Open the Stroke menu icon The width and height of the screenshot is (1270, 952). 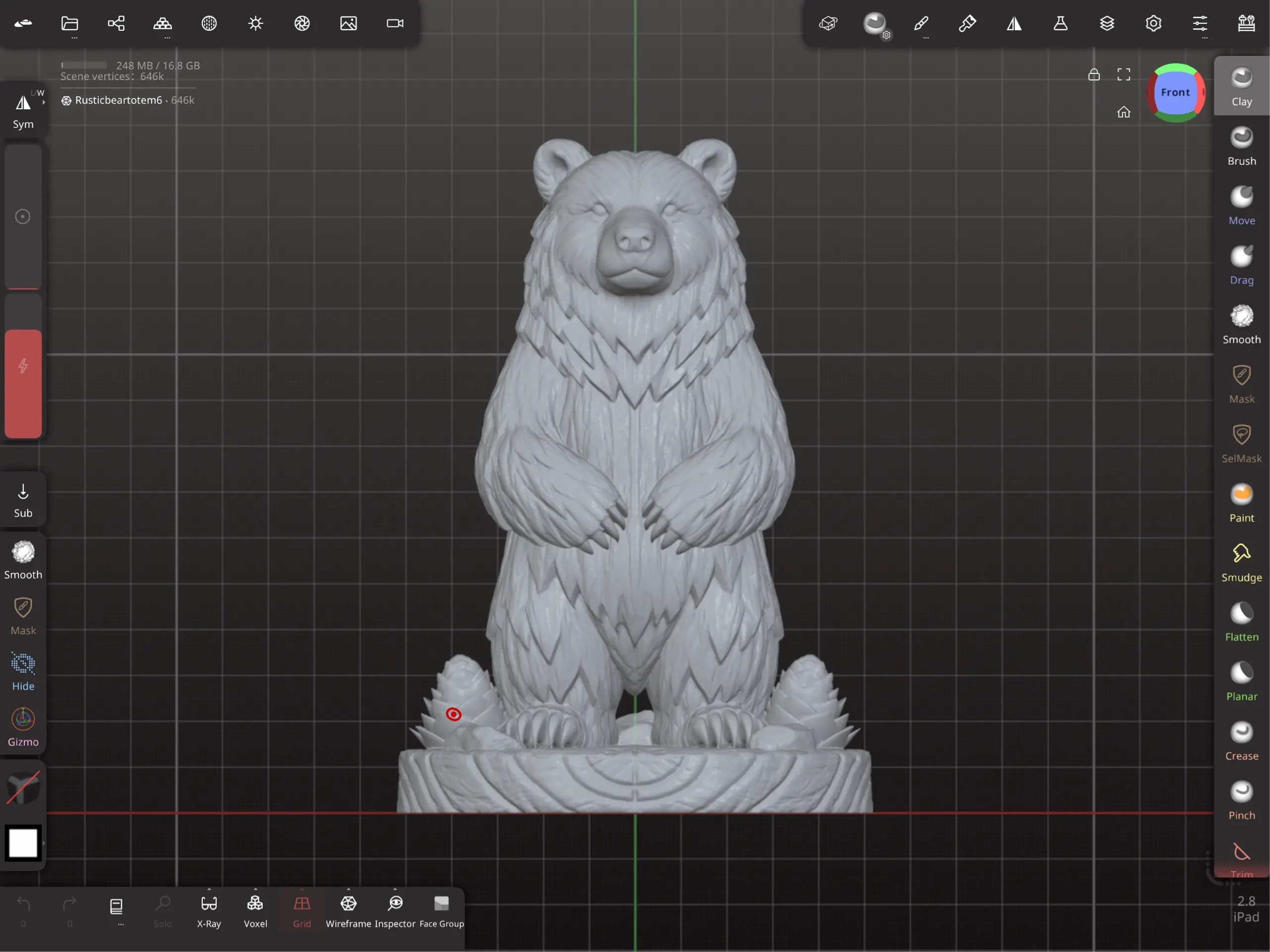click(829, 23)
